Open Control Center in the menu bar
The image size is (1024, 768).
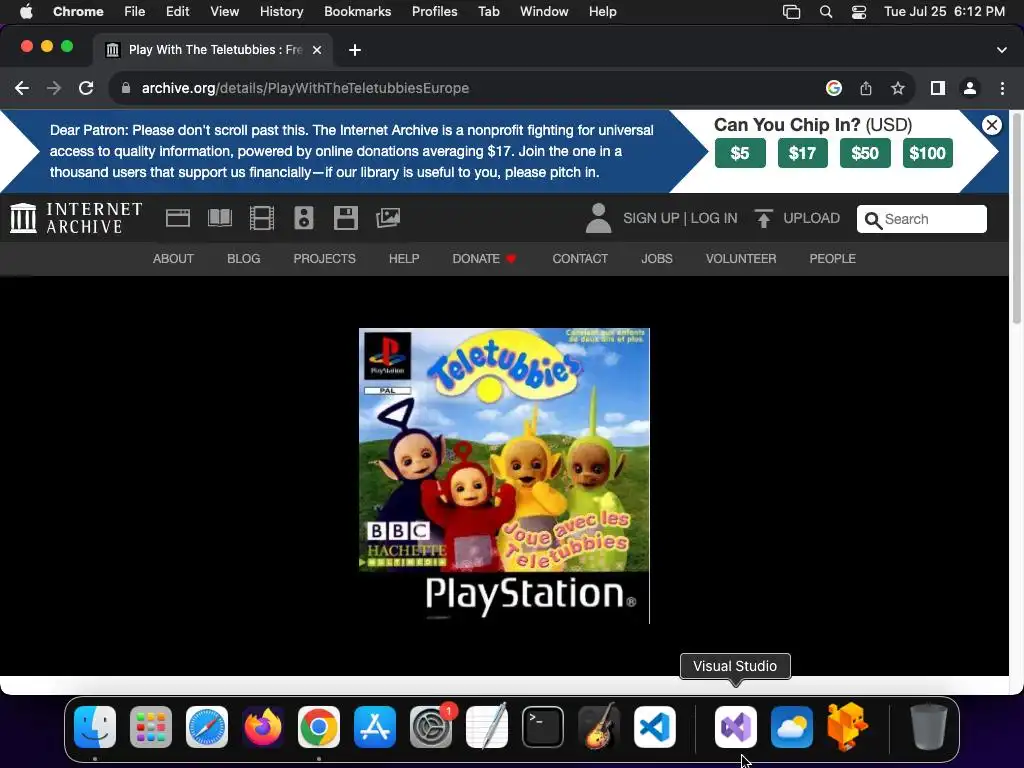coord(859,12)
